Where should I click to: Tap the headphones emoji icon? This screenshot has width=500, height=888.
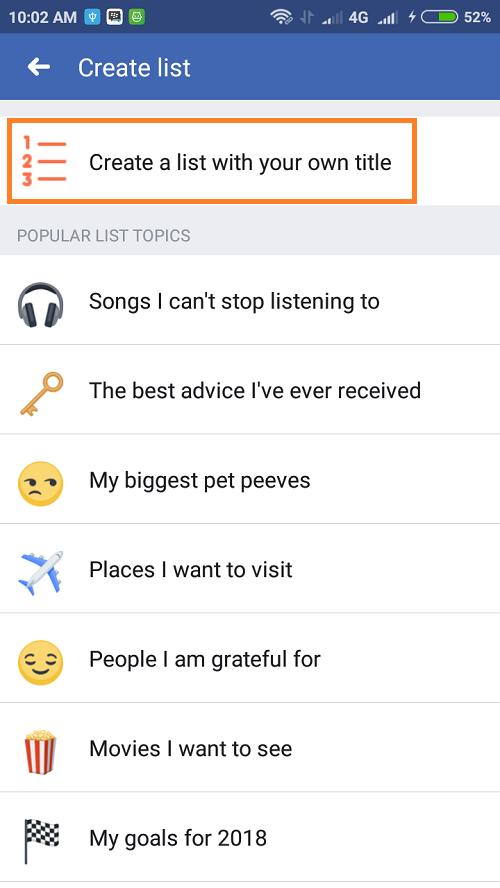(40, 305)
